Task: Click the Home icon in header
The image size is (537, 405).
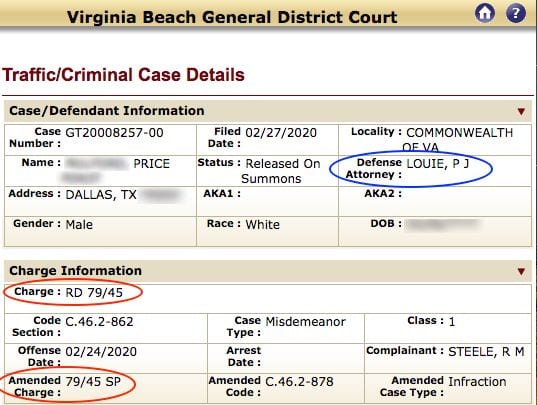Action: pyautogui.click(x=485, y=13)
